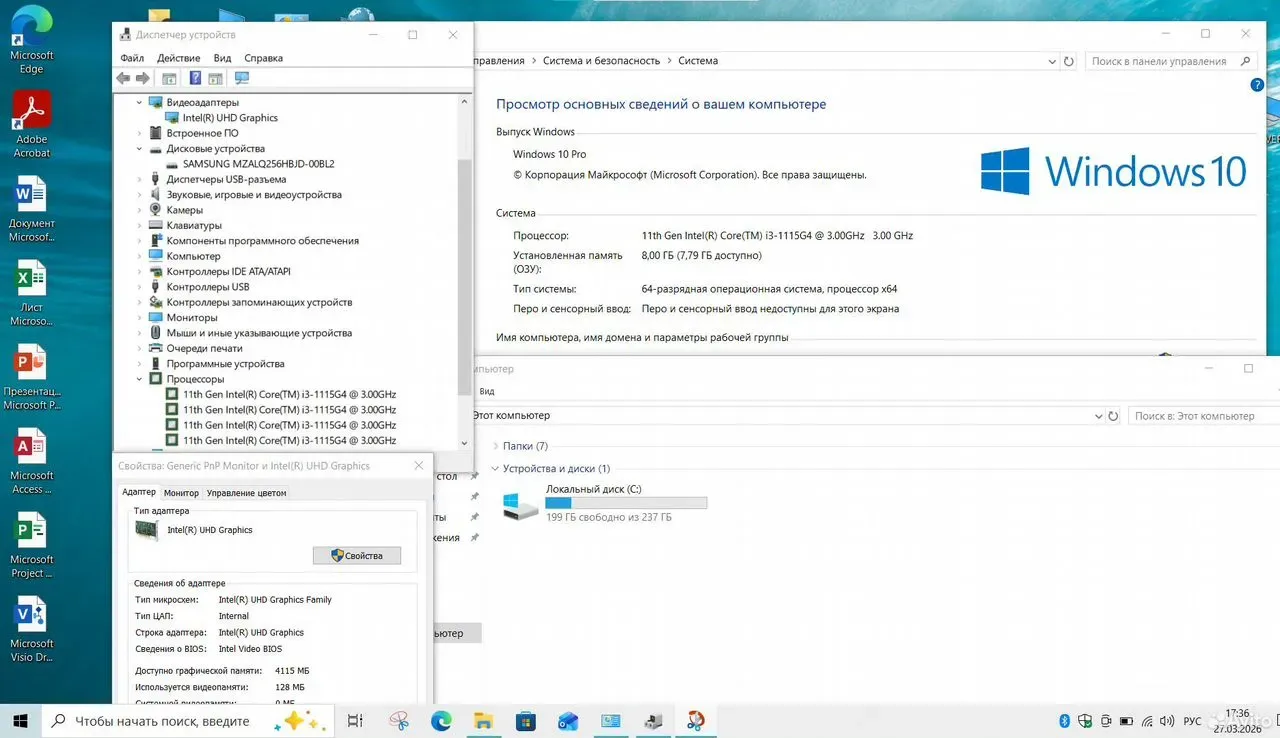Expand the Клавиатуры category
The height and width of the screenshot is (738, 1280).
[139, 225]
